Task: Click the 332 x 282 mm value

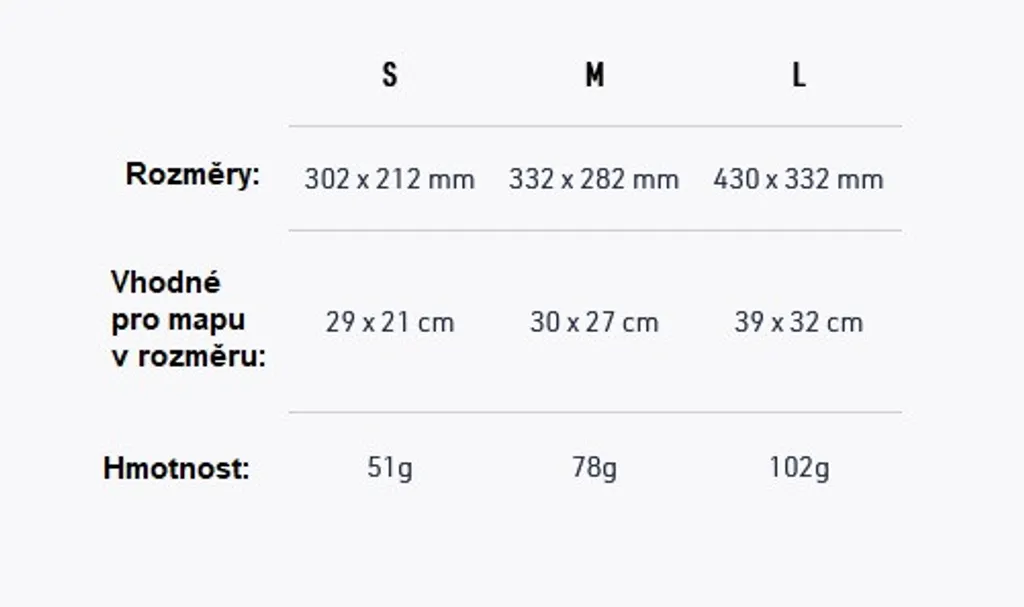Action: (594, 179)
